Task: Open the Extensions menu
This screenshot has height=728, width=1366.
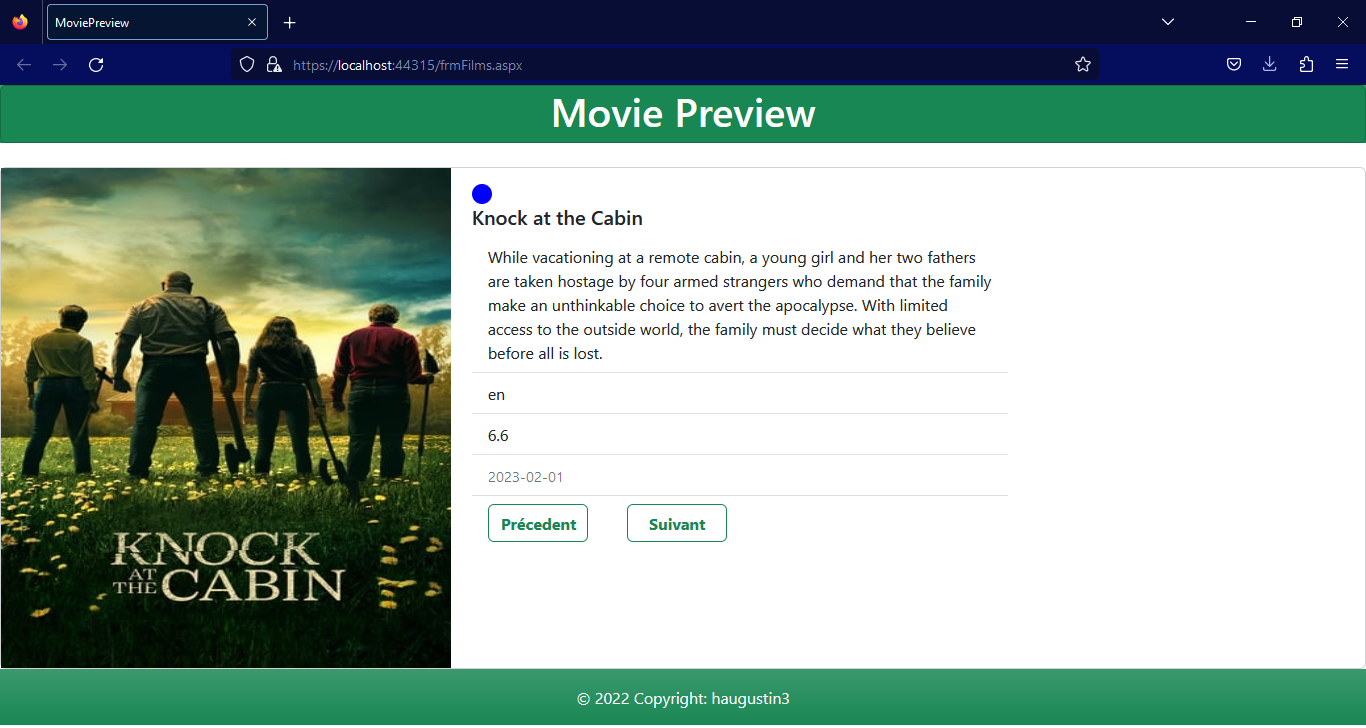Action: click(x=1306, y=65)
